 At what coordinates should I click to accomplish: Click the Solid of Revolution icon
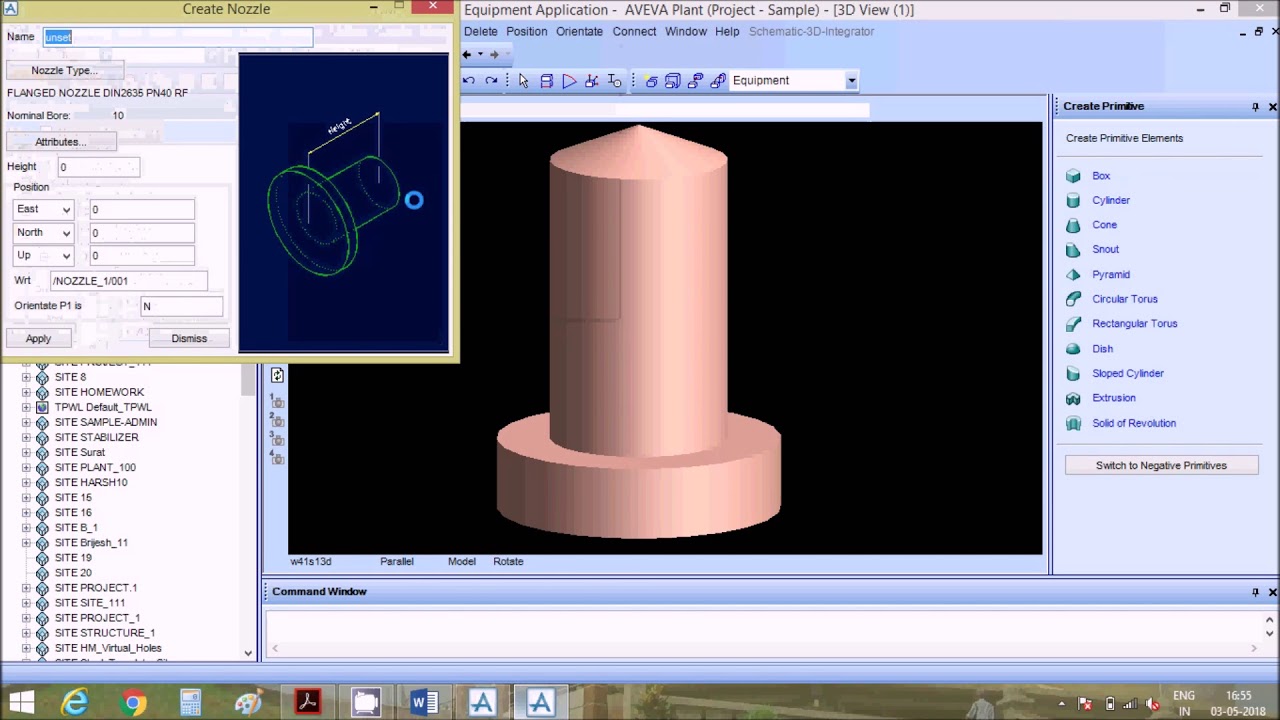(x=1073, y=423)
